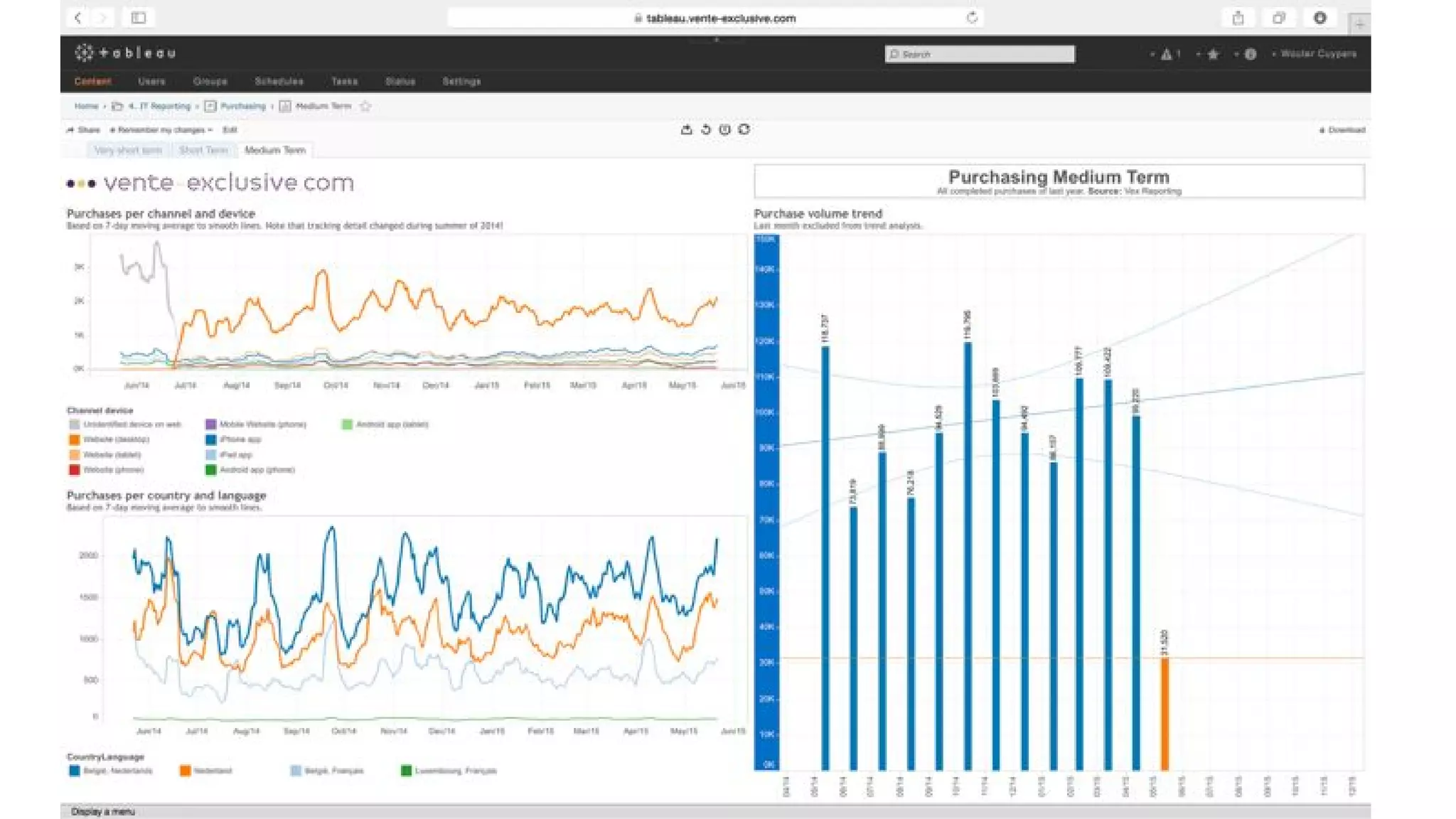
Task: Click into the Tableau search field
Action: pos(980,54)
